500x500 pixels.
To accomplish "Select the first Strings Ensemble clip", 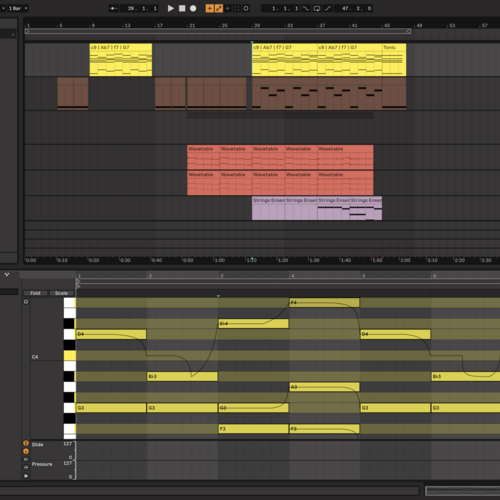I will [x=268, y=208].
